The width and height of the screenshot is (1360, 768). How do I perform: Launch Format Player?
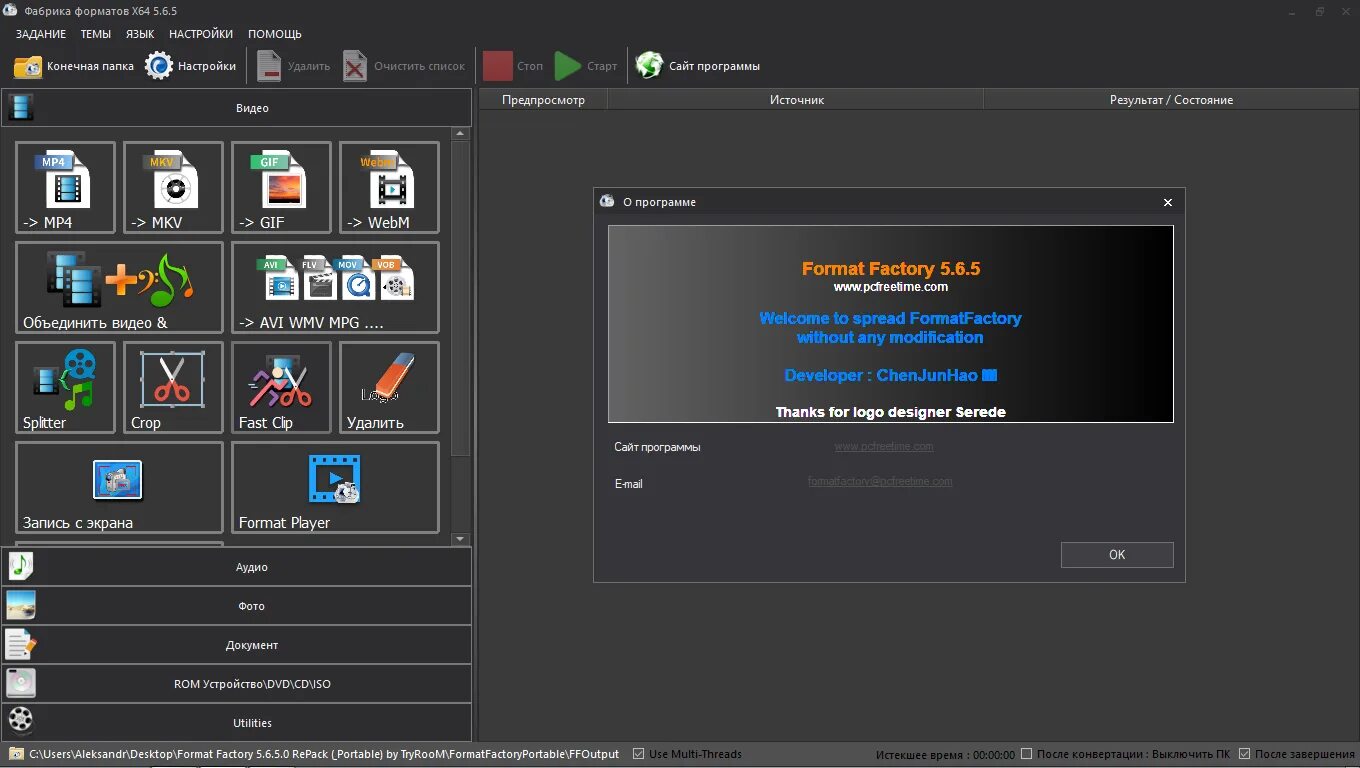[335, 487]
